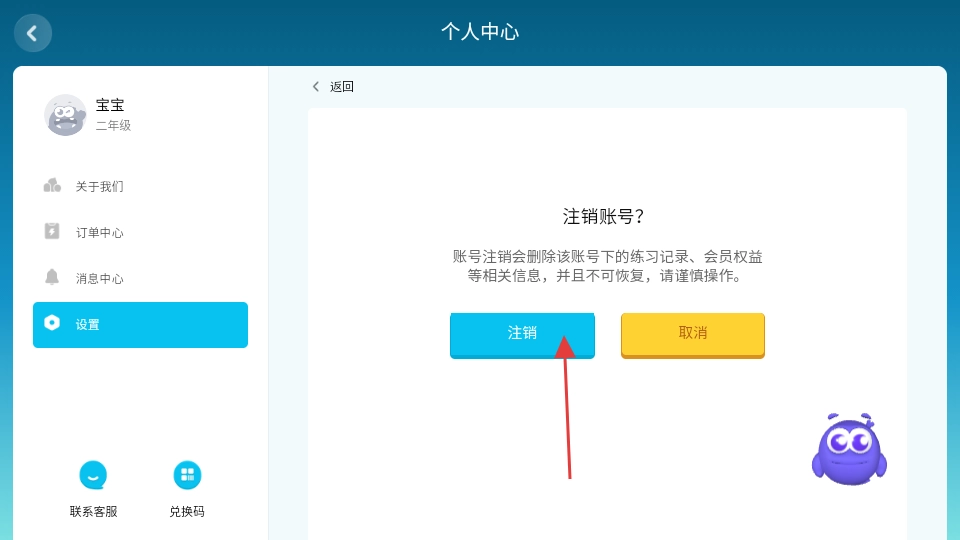Viewport: 960px width, 540px height.
Task: Click the chevron beside 返回
Action: pyautogui.click(x=316, y=87)
